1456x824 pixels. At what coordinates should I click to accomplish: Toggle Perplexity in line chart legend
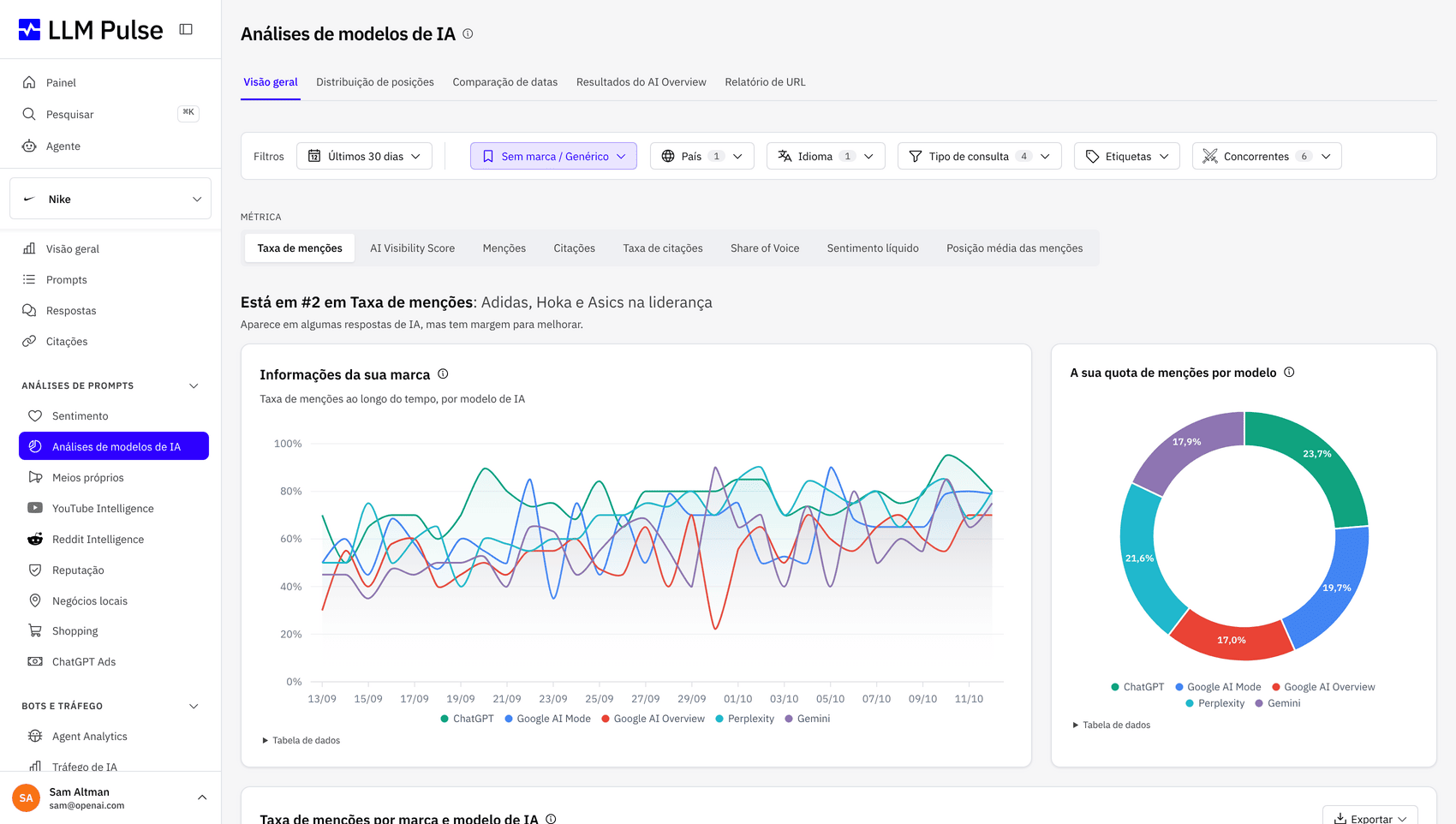point(744,719)
